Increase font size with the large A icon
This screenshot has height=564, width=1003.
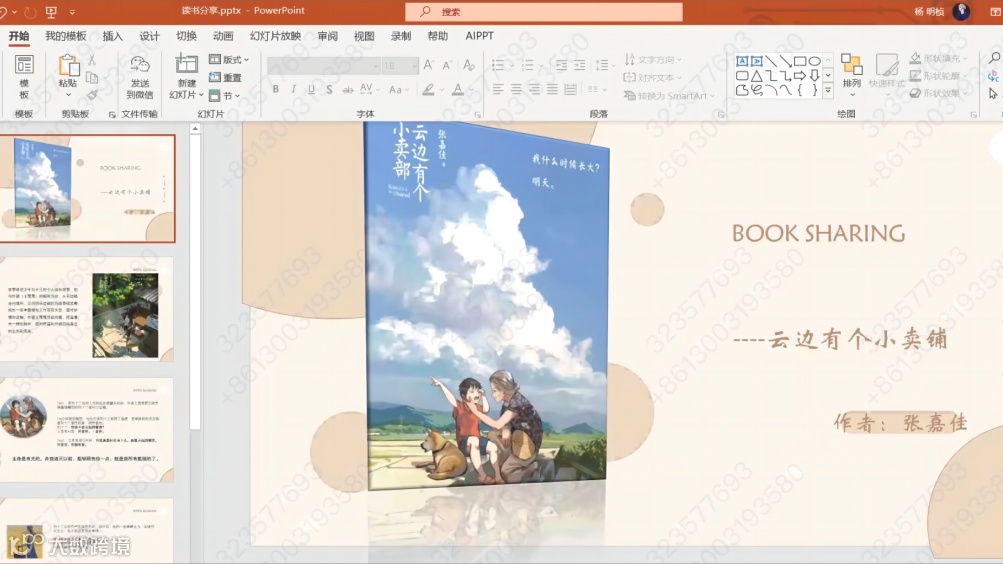coord(429,65)
